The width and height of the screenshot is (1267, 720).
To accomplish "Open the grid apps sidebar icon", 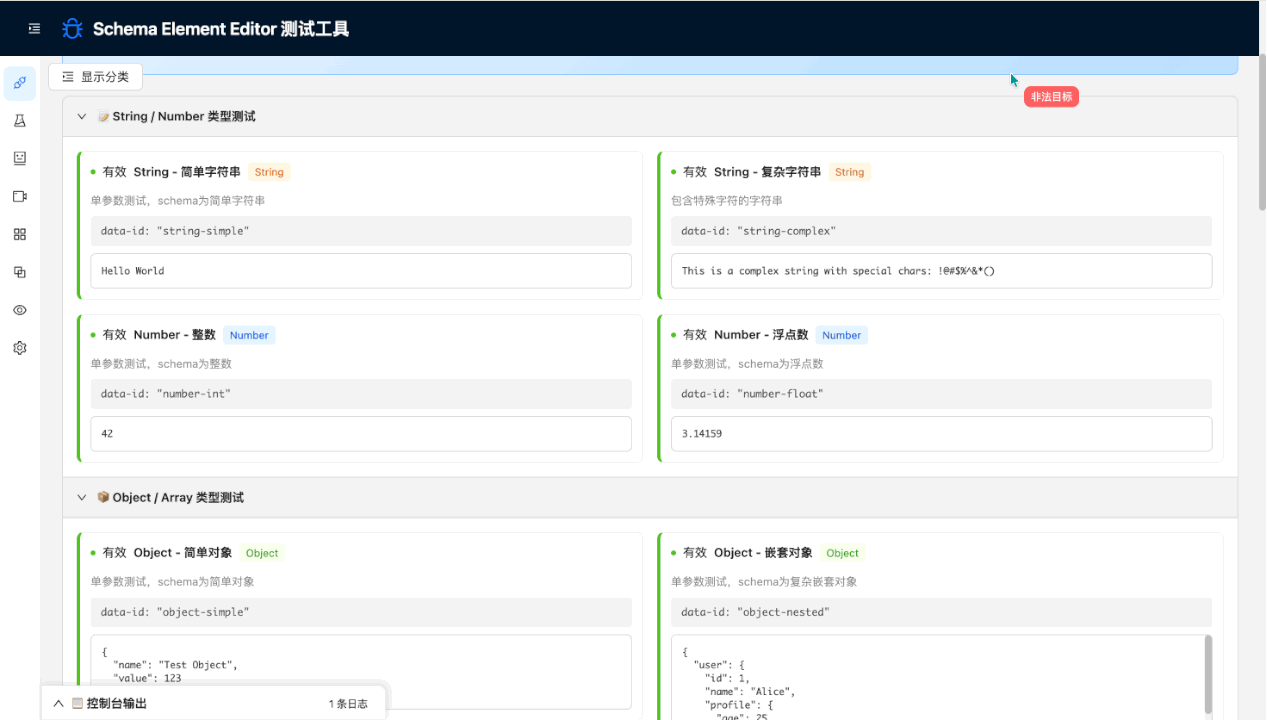I will coord(20,234).
